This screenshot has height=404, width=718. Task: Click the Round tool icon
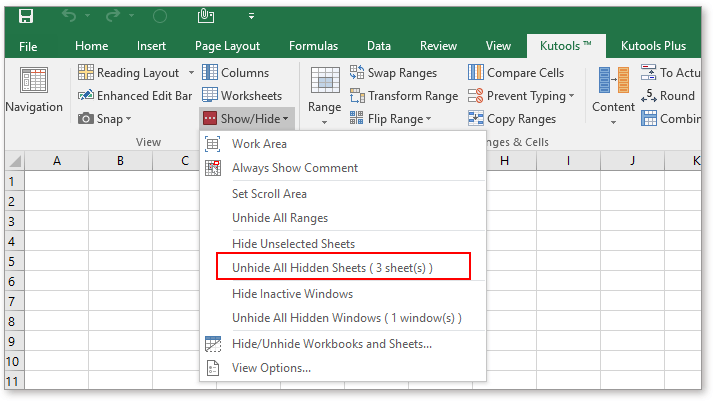648,96
